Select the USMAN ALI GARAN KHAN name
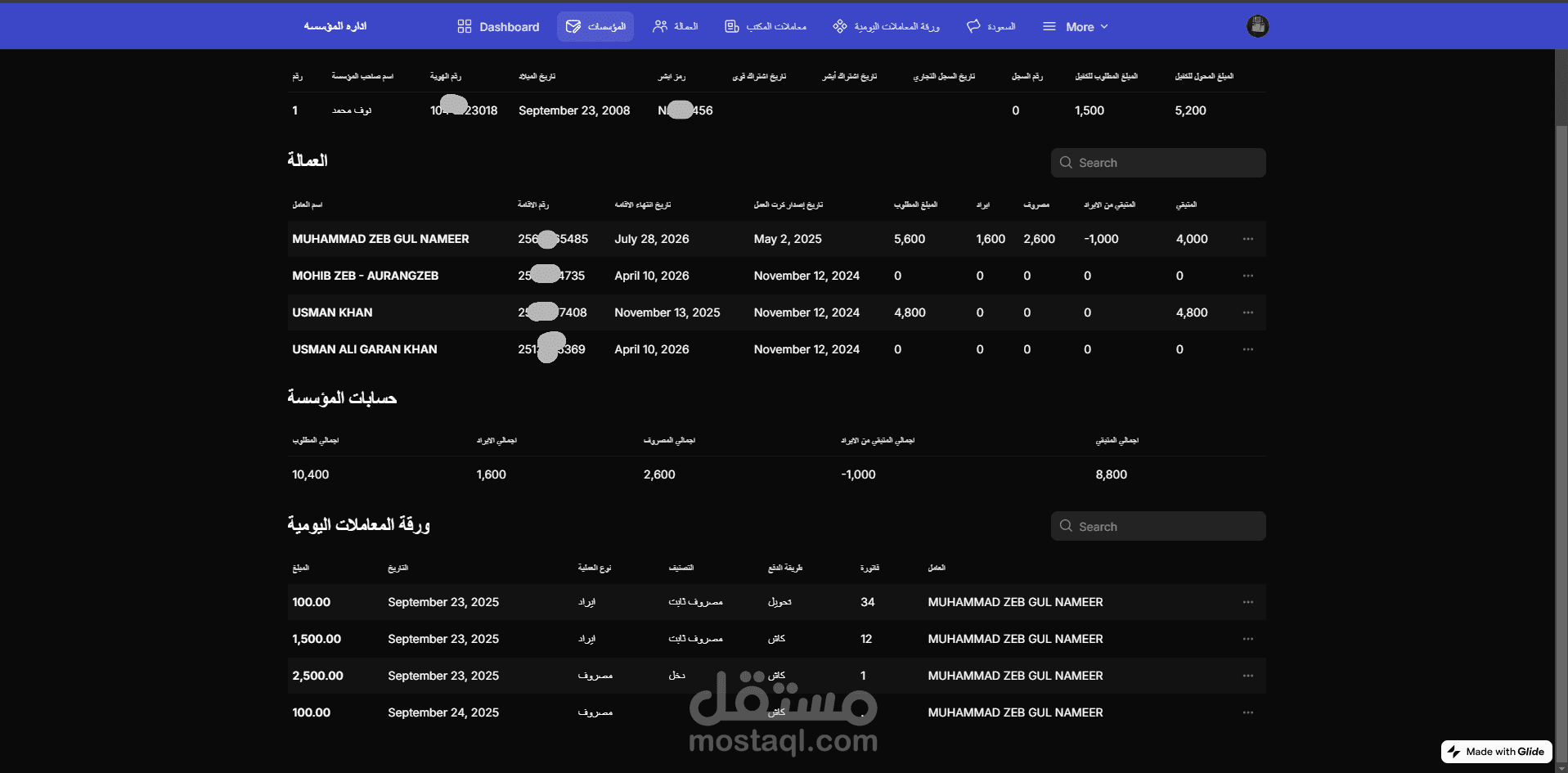 point(365,349)
